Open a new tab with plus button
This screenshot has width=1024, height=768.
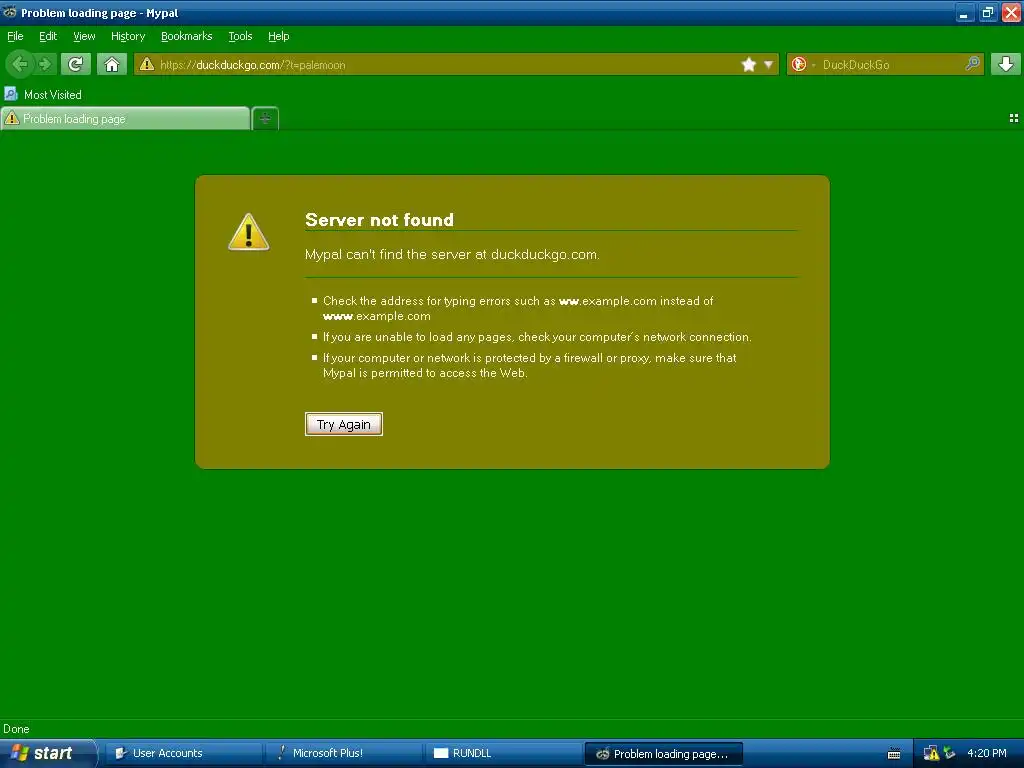[x=265, y=118]
